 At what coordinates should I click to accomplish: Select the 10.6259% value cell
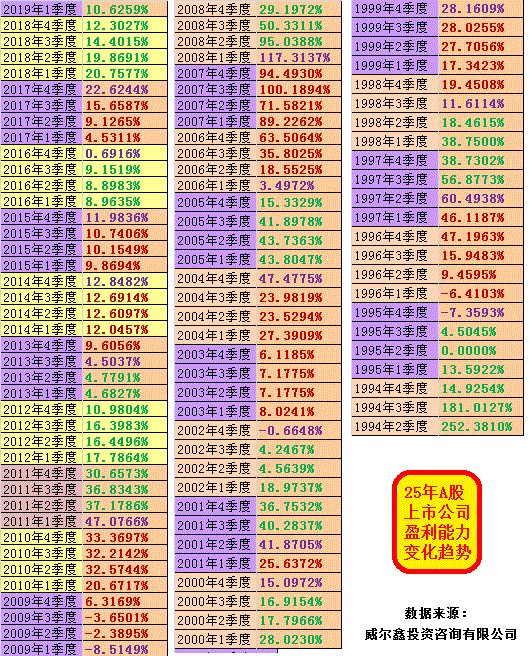tap(125, 8)
